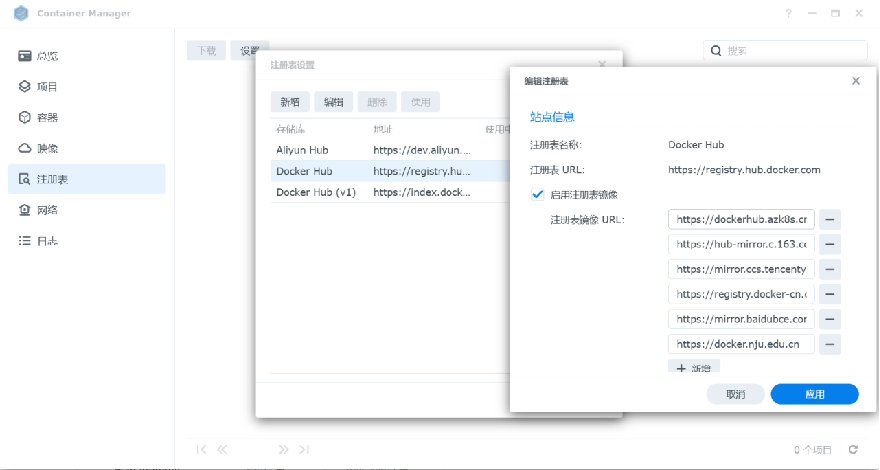Toggle the 启用注册表镜像 checkbox

pos(538,194)
